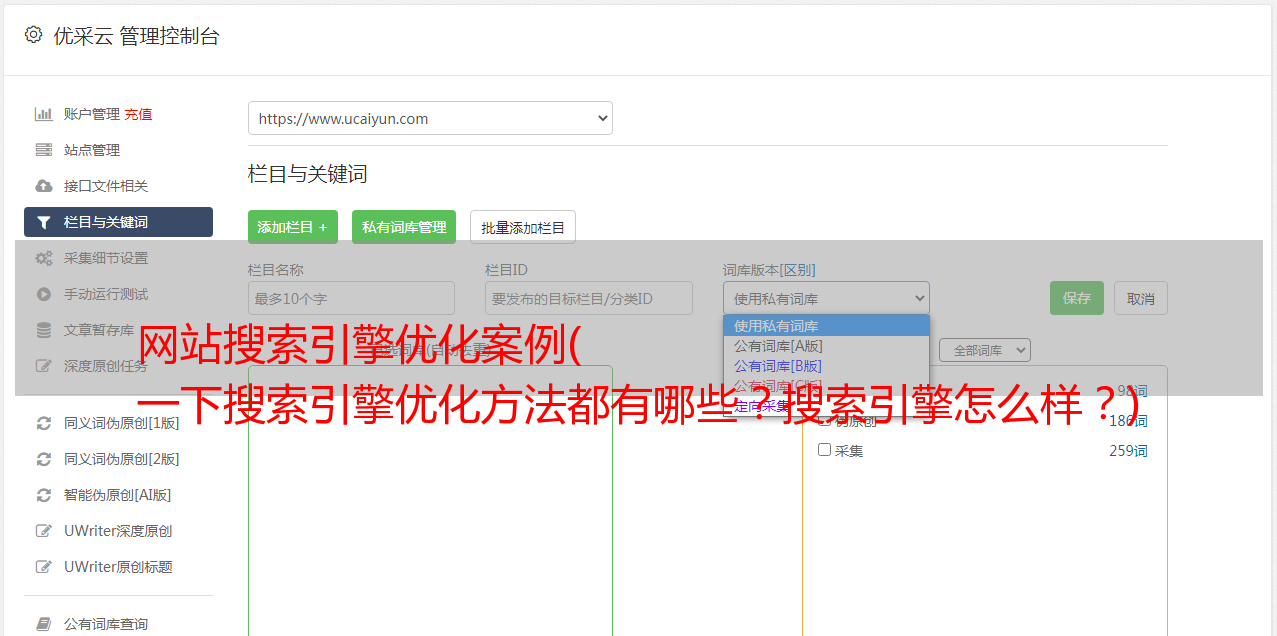
Task: Open UWriter深度原创 in the sidebar
Action: [x=118, y=531]
